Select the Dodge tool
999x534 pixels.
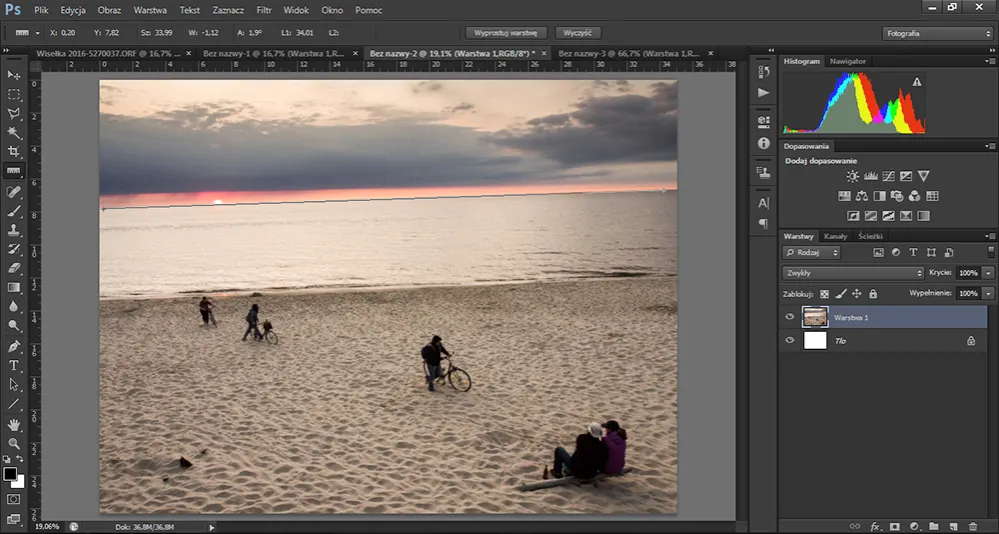[13, 326]
